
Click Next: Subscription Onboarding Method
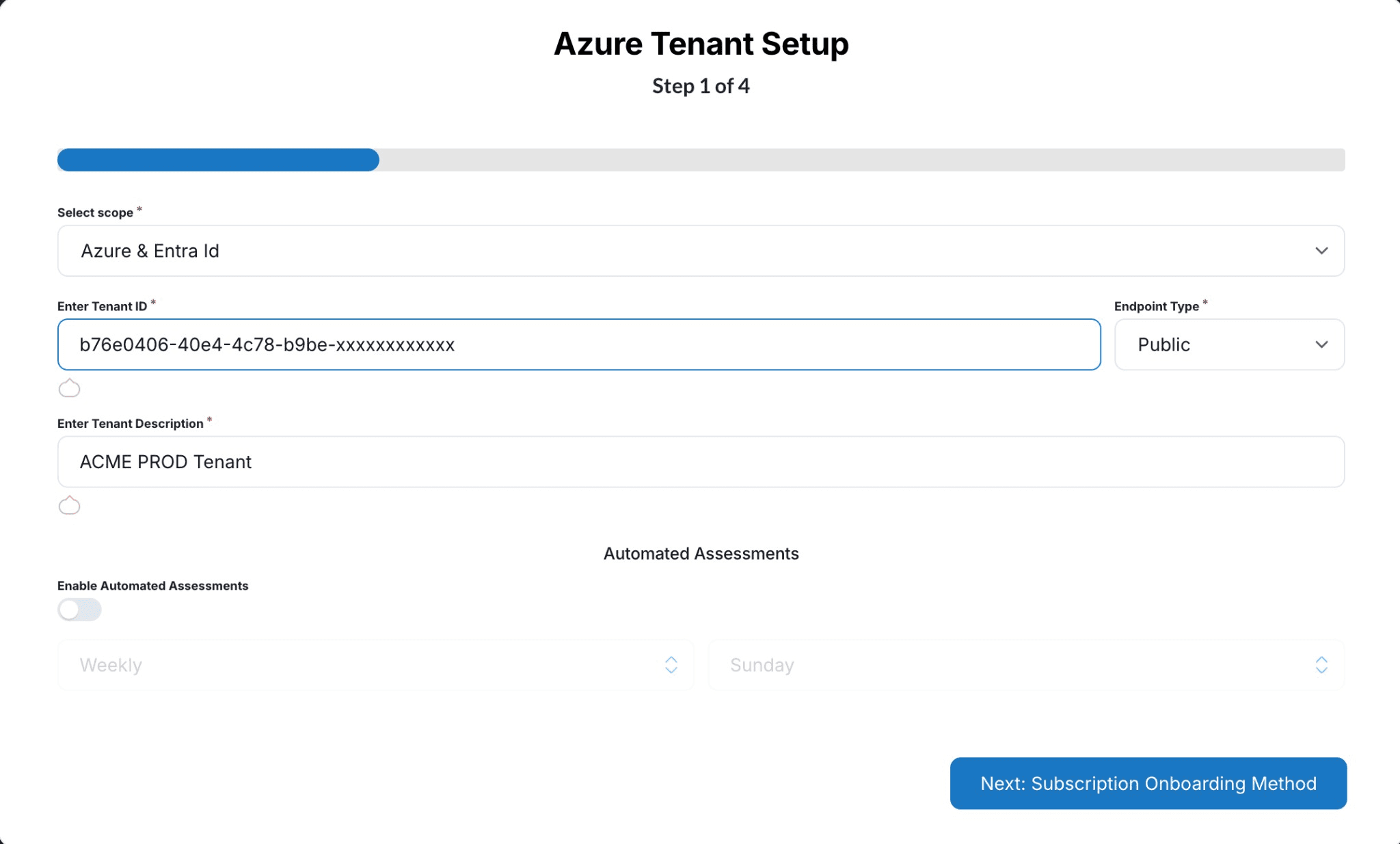tap(1148, 783)
